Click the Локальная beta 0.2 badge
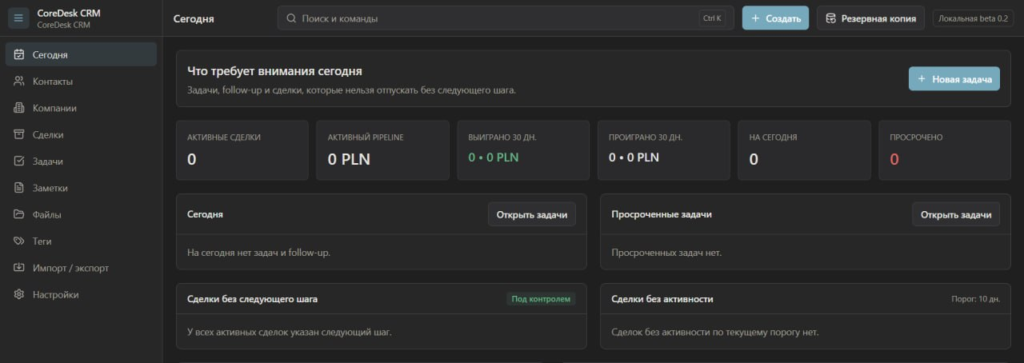This screenshot has height=363, width=1024. [x=973, y=19]
